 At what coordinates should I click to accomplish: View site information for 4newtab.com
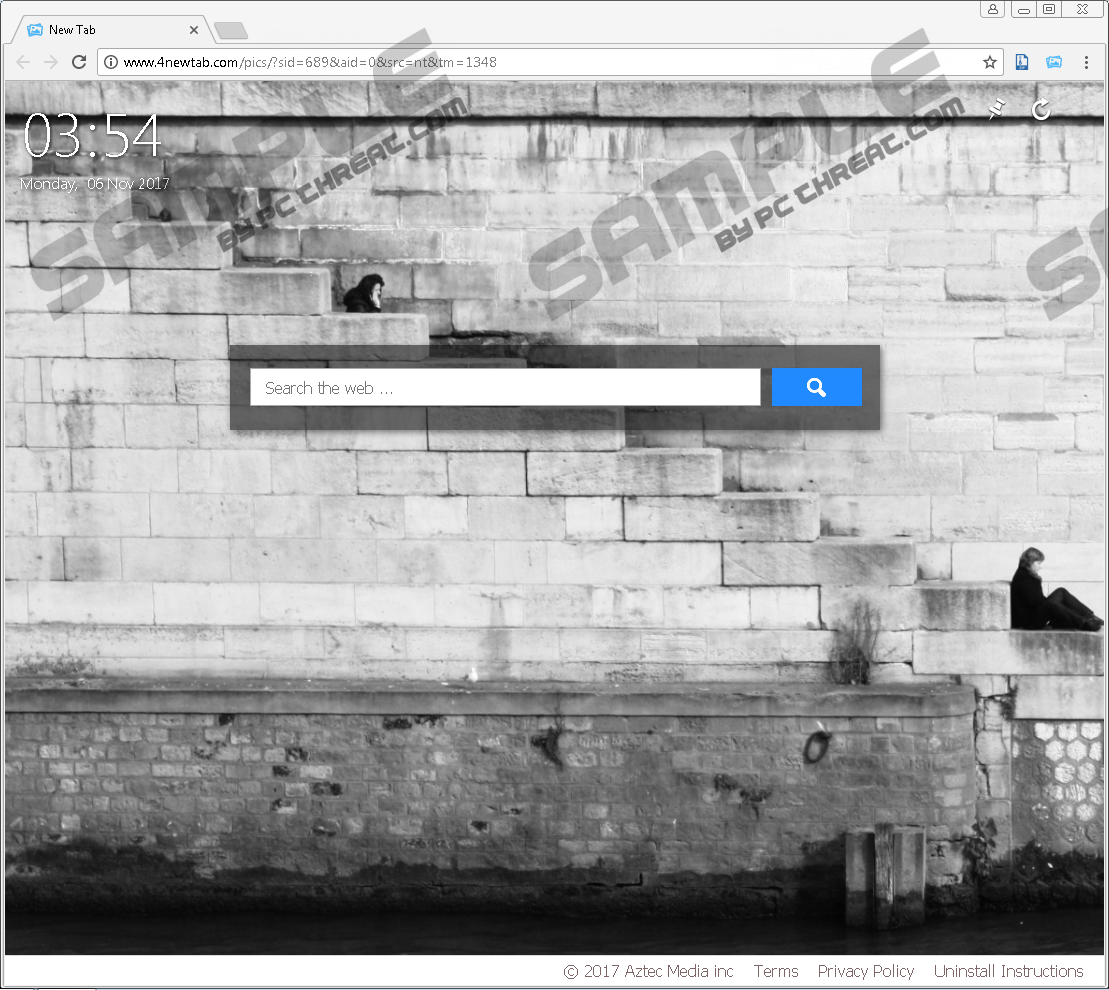tap(111, 62)
